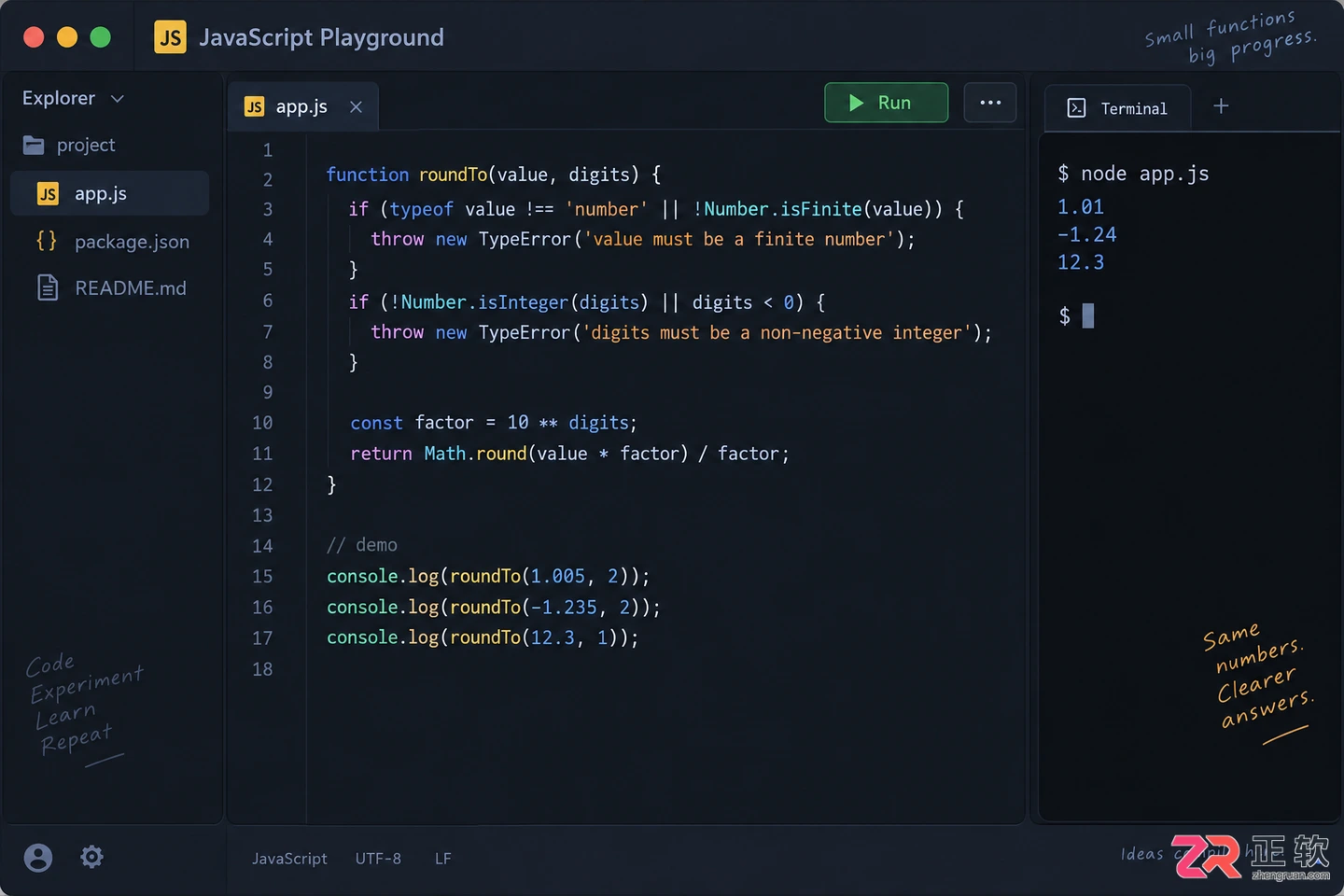Screen dimensions: 1344x896
Task: Click the terminal output value -1.24
Action: tap(1086, 234)
